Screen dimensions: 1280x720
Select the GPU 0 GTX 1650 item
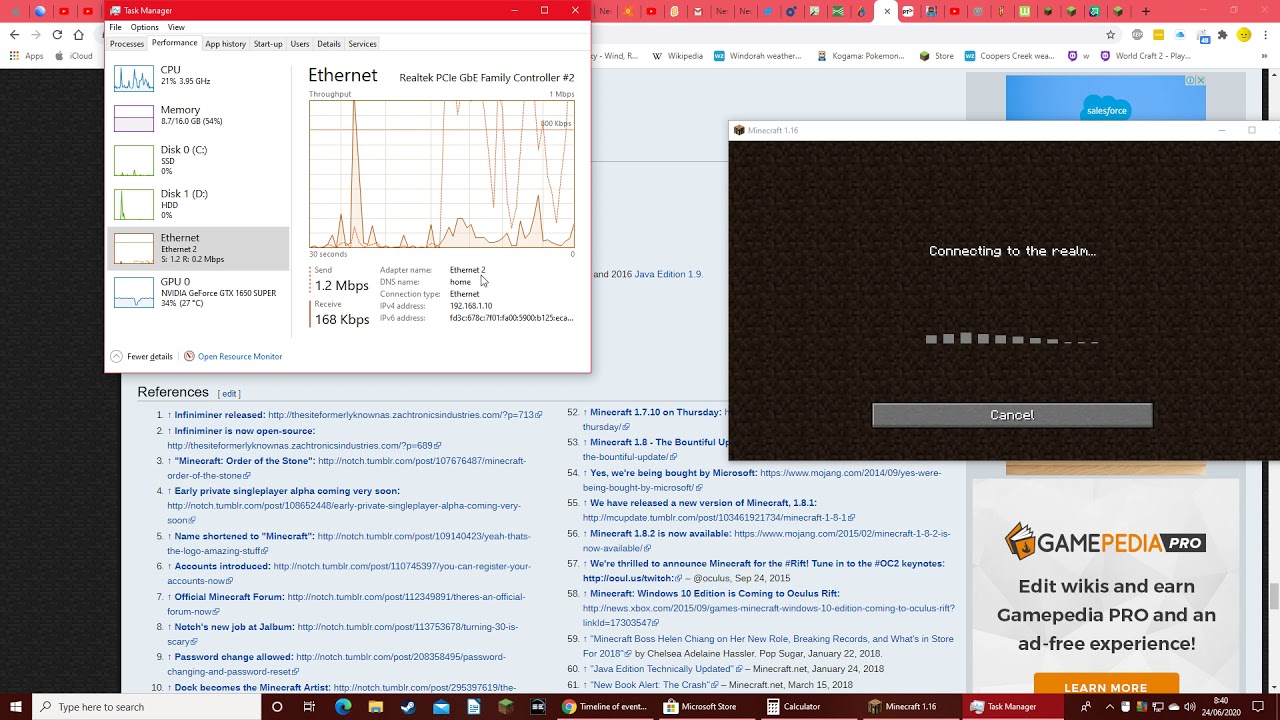tap(197, 292)
